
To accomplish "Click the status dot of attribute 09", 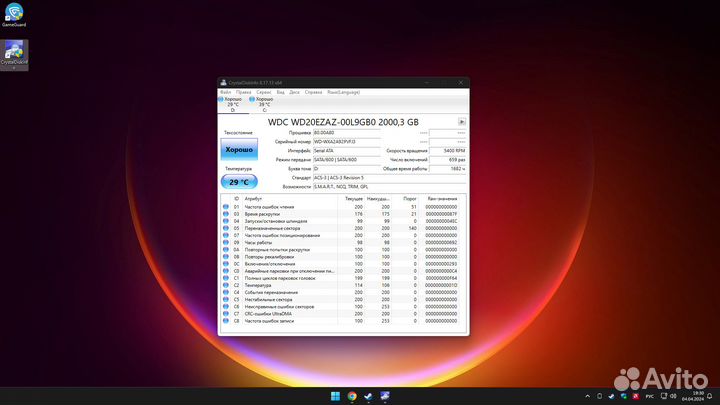I will pos(226,242).
